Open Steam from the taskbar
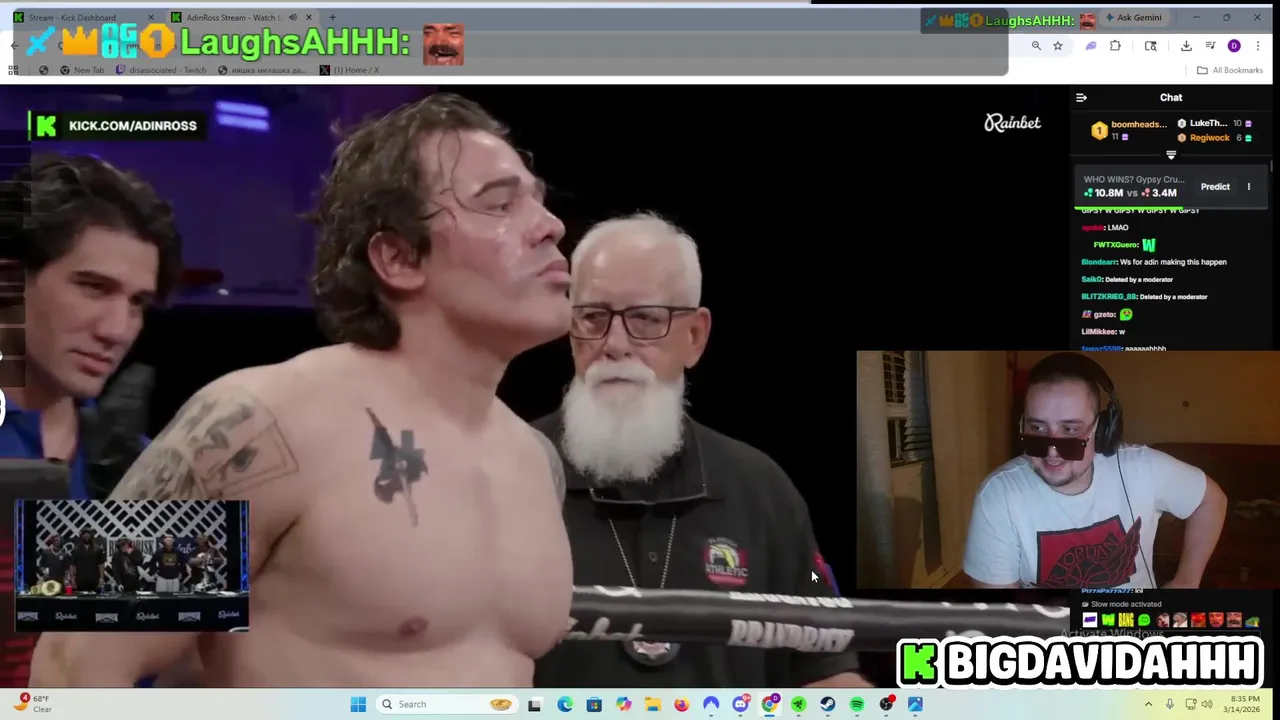Viewport: 1280px width, 720px height. point(828,704)
